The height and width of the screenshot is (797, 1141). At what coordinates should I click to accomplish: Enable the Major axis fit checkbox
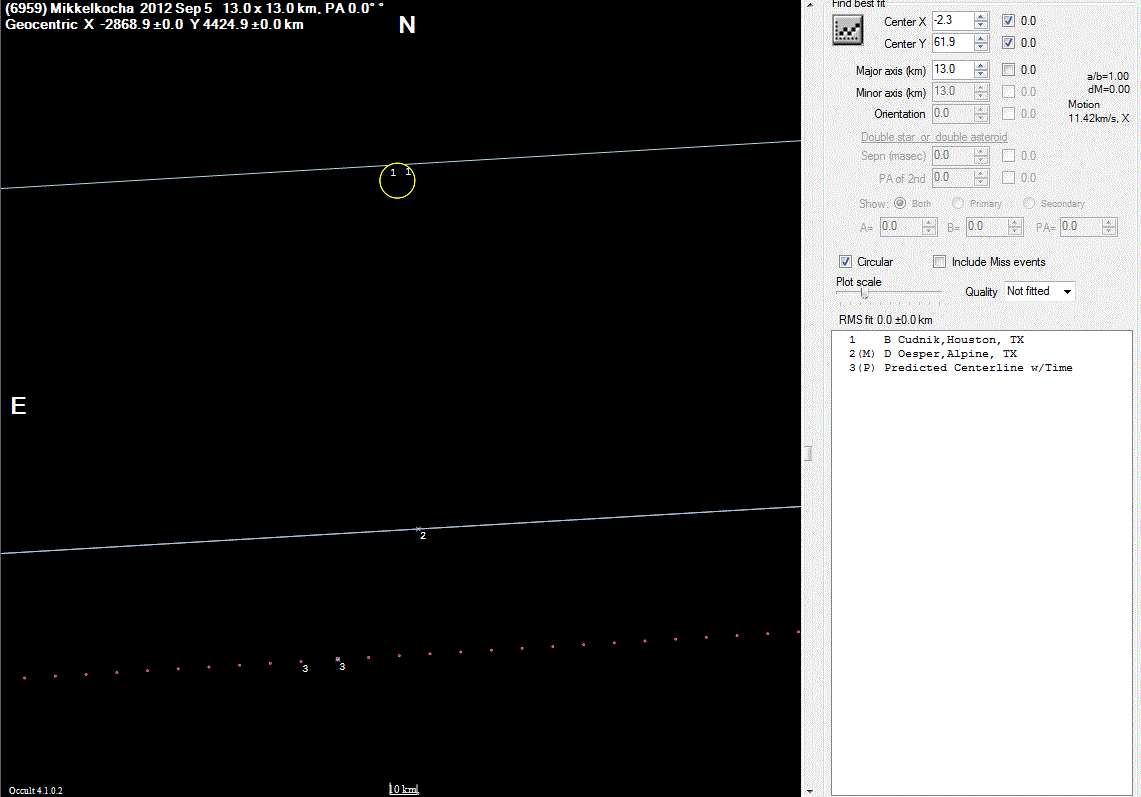1009,70
